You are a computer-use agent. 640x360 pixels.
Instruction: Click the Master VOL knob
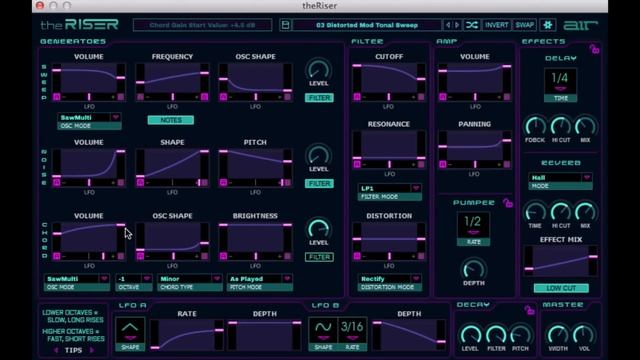(x=584, y=334)
